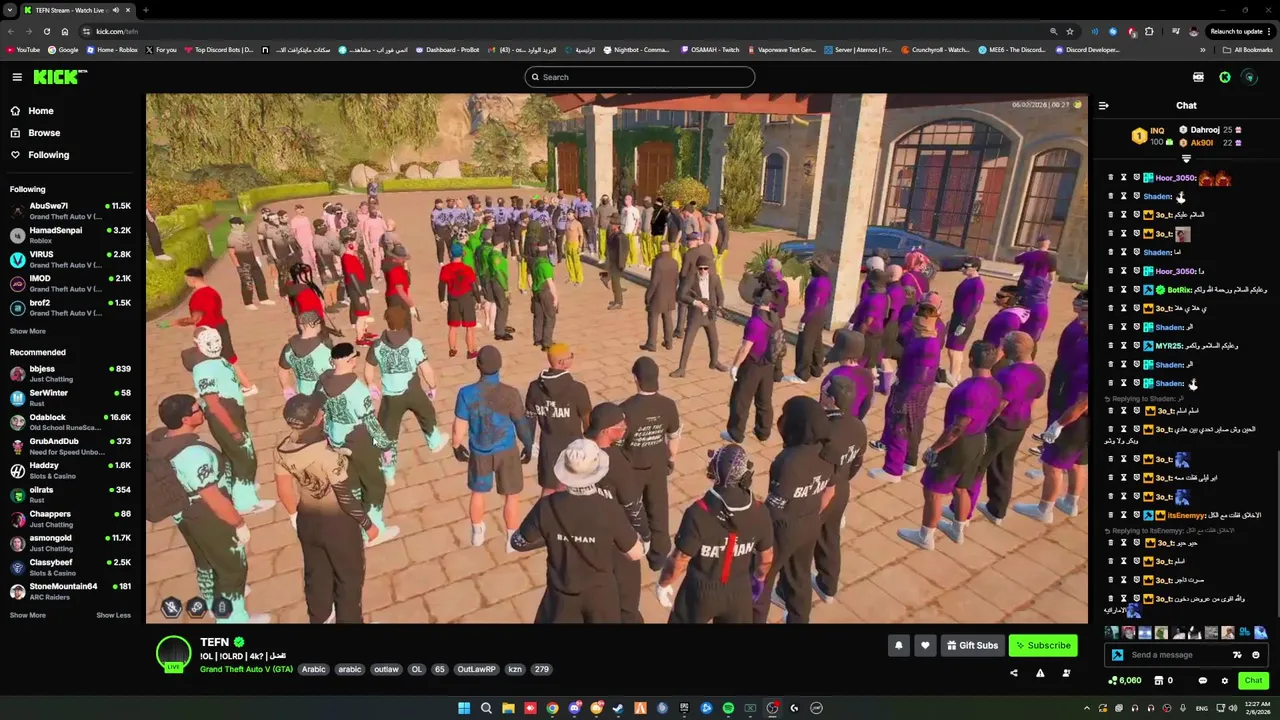Open SerWinter's Rust stream
Screen dimensions: 1280x720
[70, 398]
